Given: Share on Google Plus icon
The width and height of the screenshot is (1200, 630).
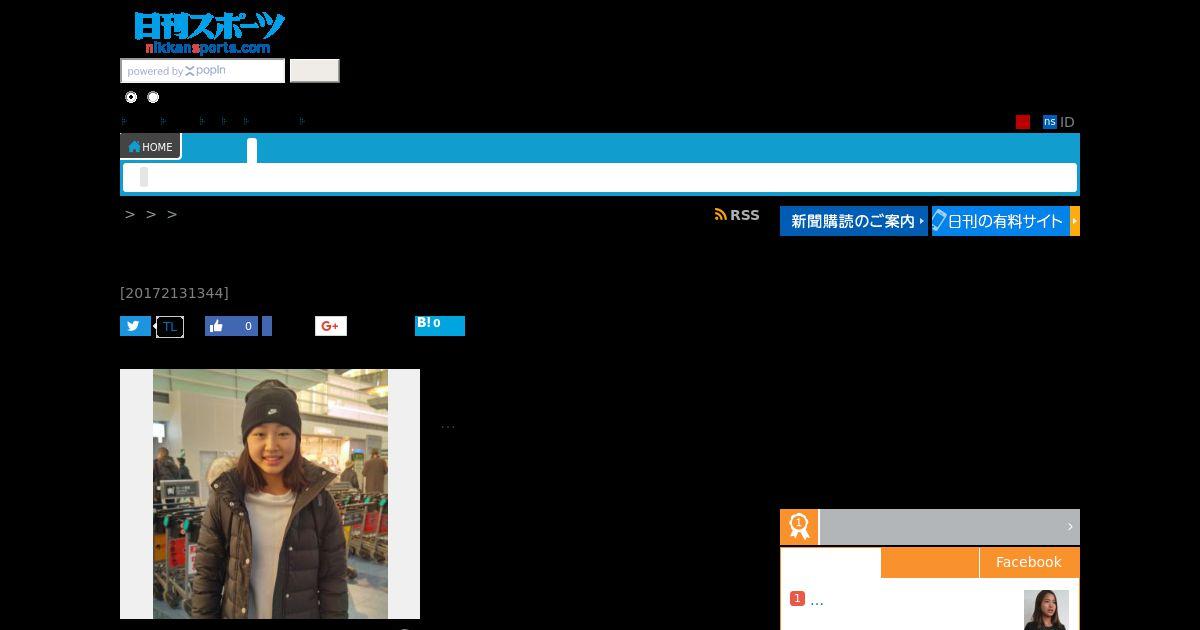Looking at the screenshot, I should pos(331,326).
